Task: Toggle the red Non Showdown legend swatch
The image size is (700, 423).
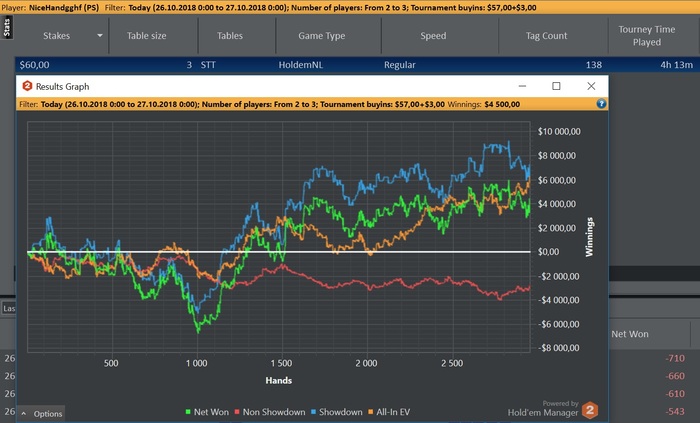Action: coord(237,412)
